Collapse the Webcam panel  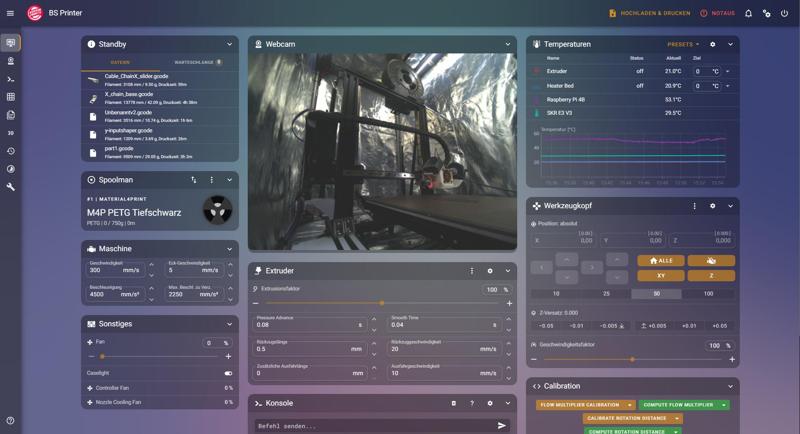pyautogui.click(x=508, y=44)
